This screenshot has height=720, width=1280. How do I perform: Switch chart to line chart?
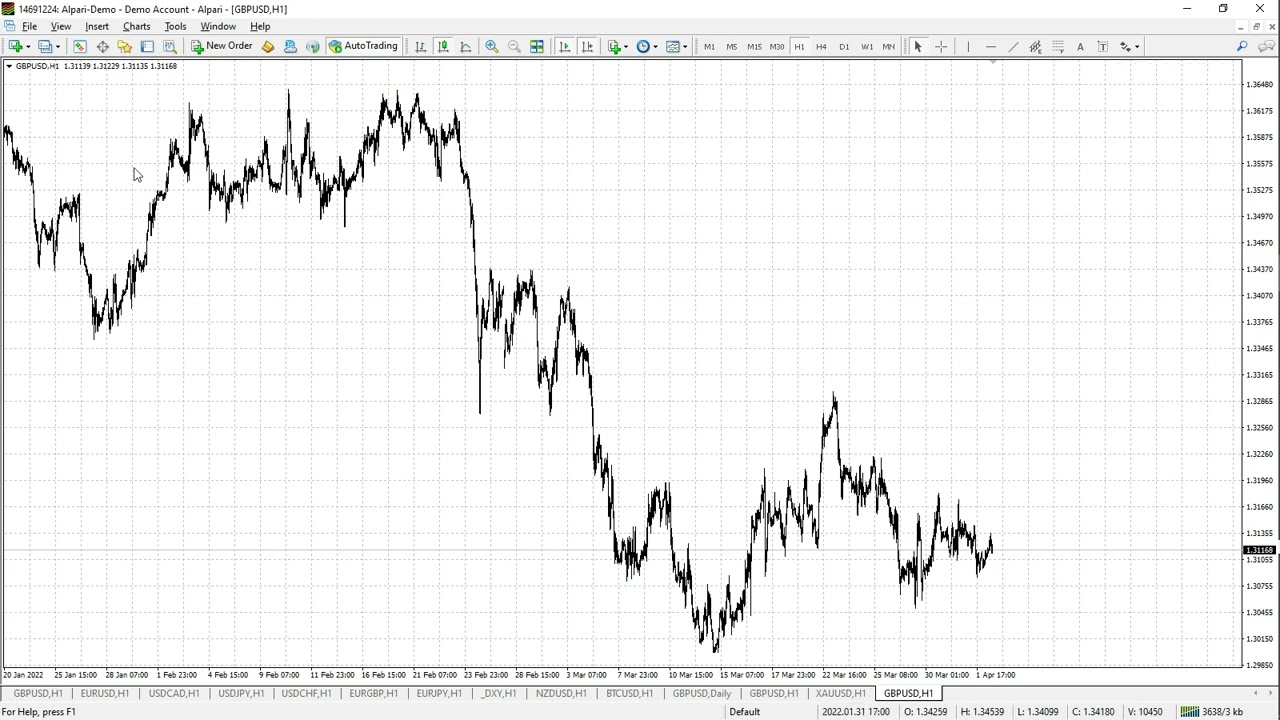click(465, 46)
